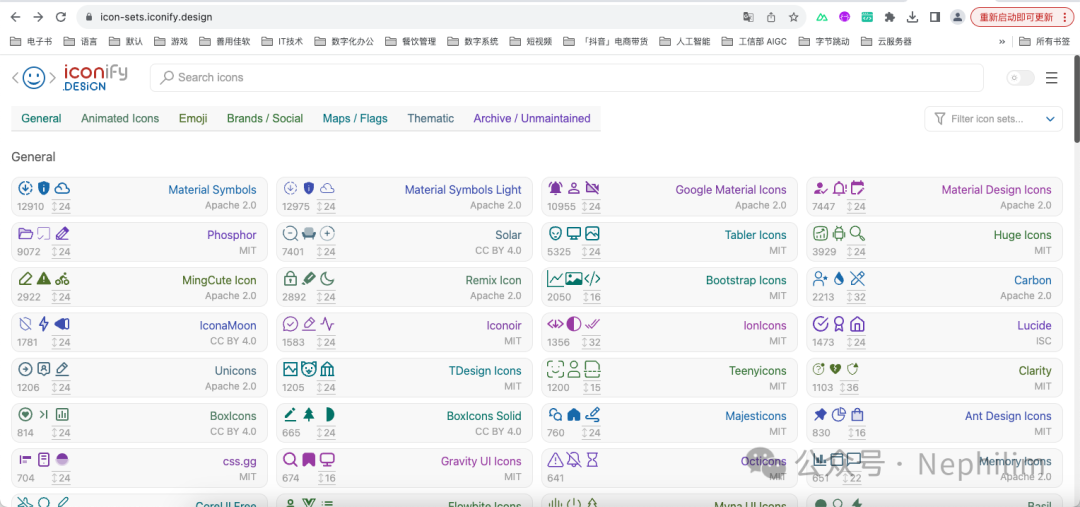Reload the page with refresh icon
Screen dimensions: 1080x507
(61, 17)
